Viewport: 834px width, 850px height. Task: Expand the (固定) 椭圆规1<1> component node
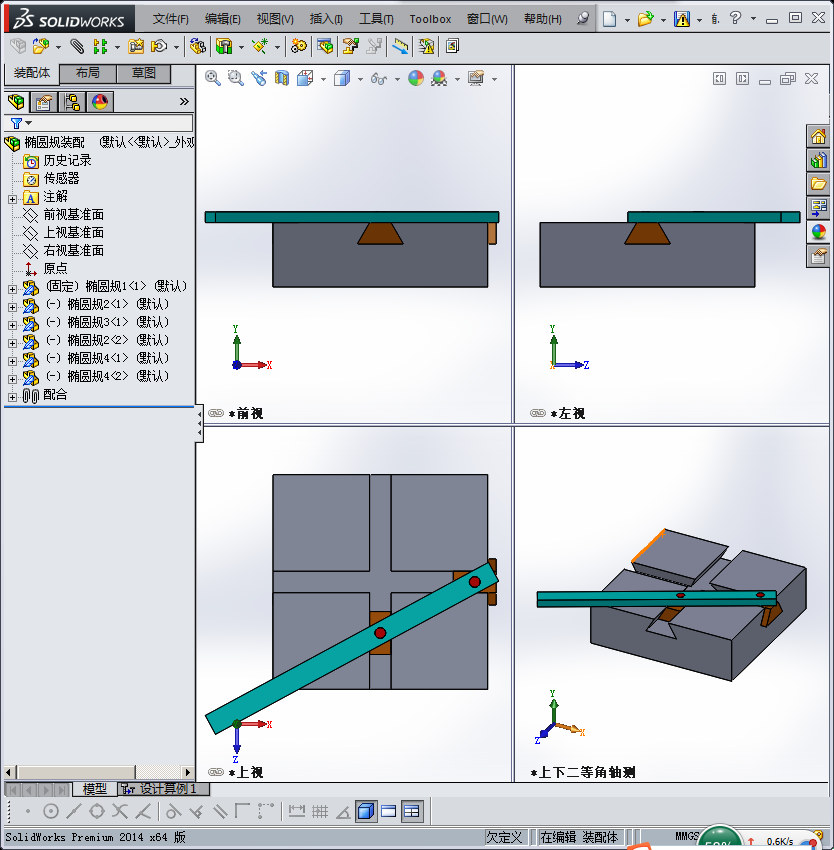click(x=12, y=289)
